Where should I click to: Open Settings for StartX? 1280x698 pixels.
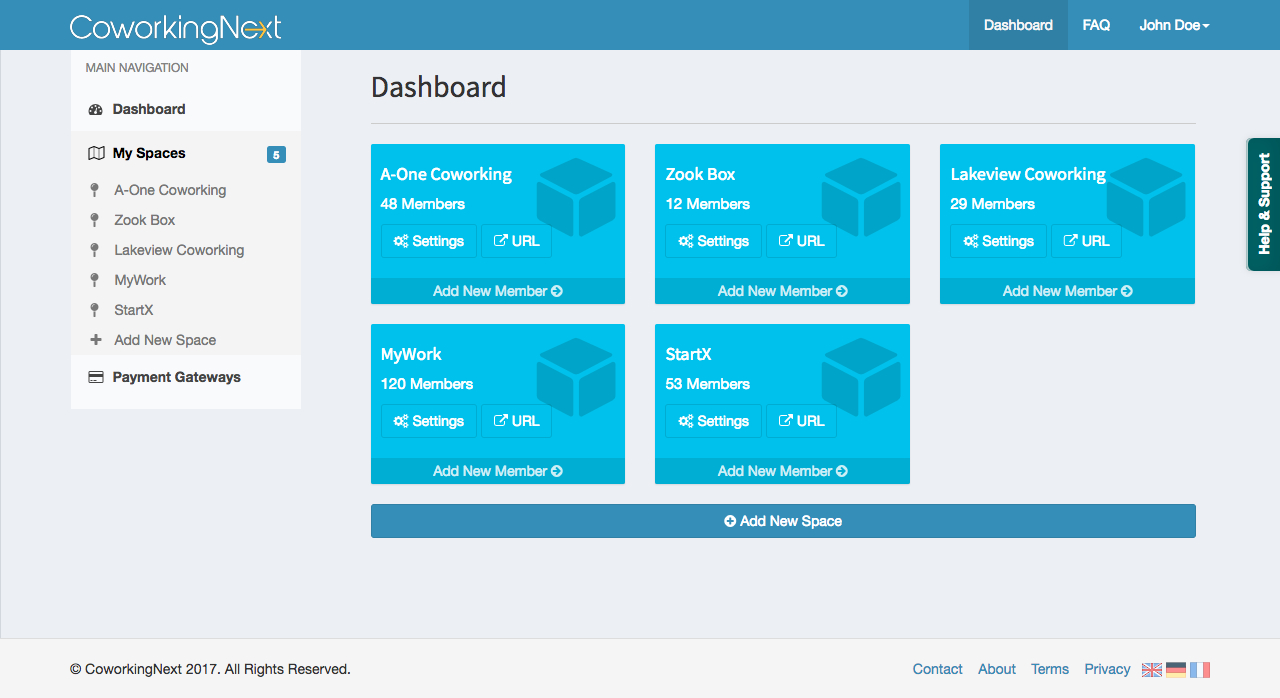click(714, 421)
